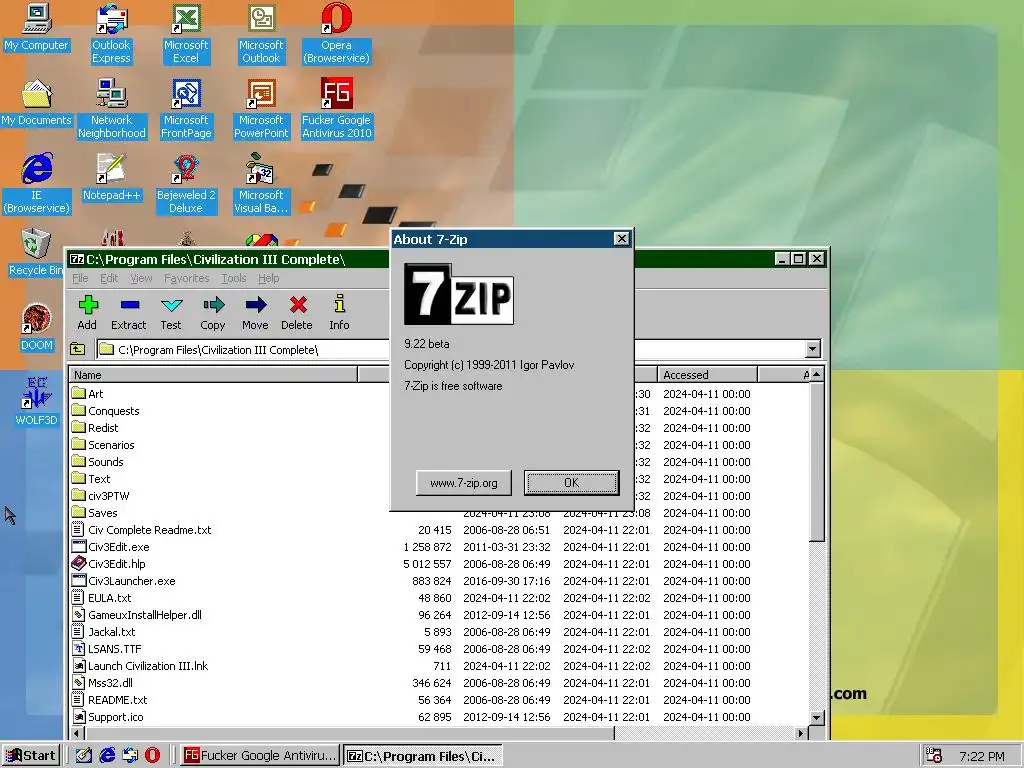This screenshot has width=1024, height=768.
Task: Switch to Fucker Google Antivirus taskbar button
Action: 260,756
